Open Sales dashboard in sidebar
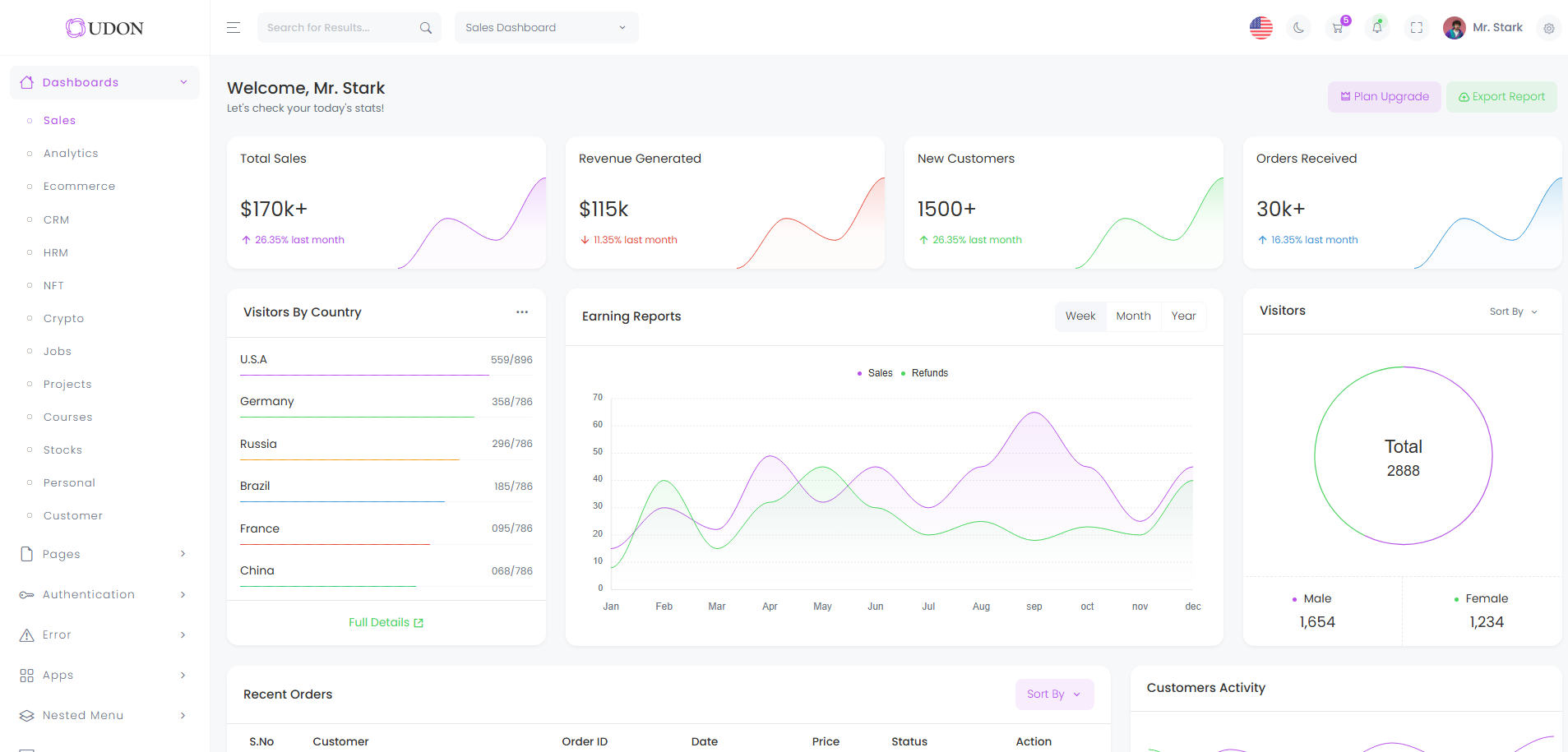The width and height of the screenshot is (1568, 752). [x=59, y=121]
